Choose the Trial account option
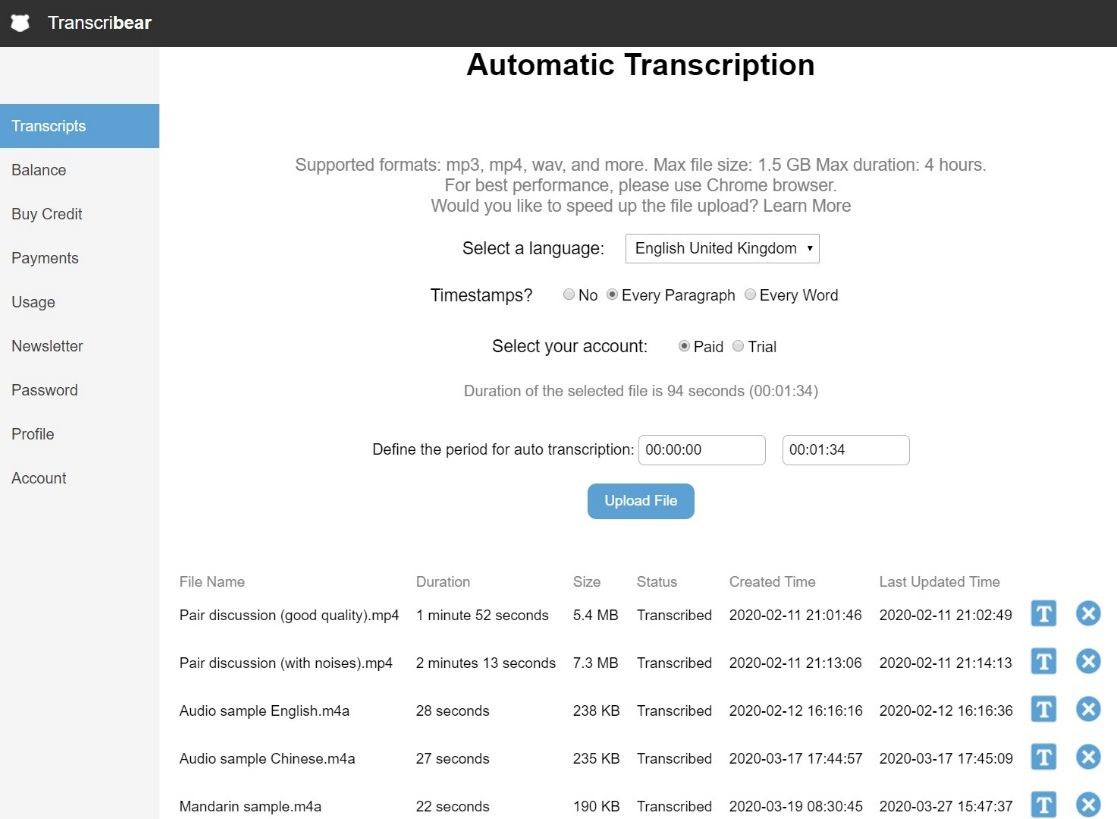The height and width of the screenshot is (819, 1117). click(738, 346)
